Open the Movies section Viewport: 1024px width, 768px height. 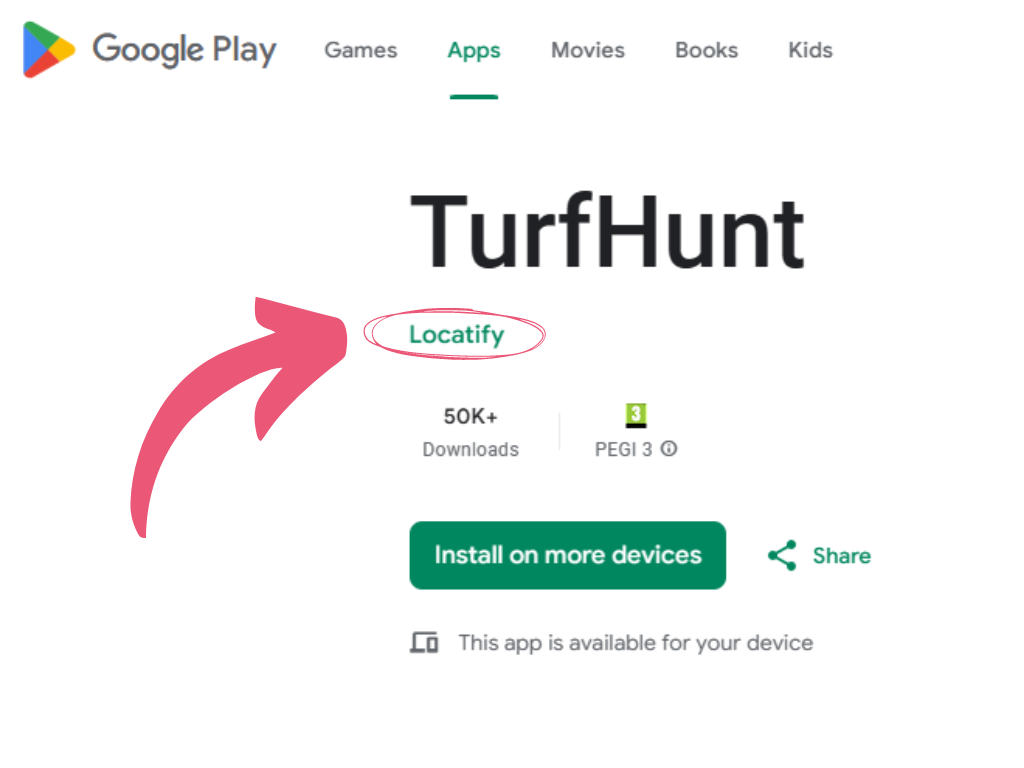[587, 50]
